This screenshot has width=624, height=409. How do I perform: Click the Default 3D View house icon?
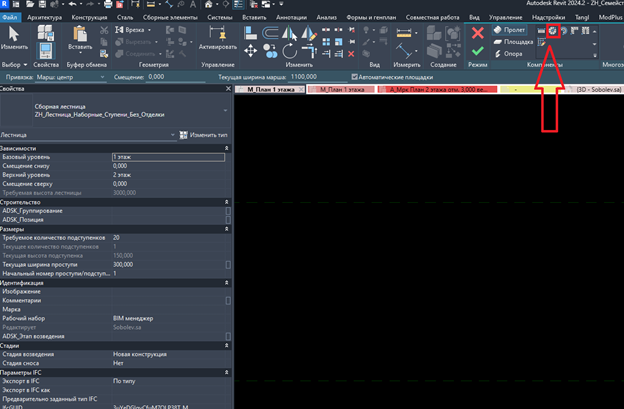tap(209, 4)
